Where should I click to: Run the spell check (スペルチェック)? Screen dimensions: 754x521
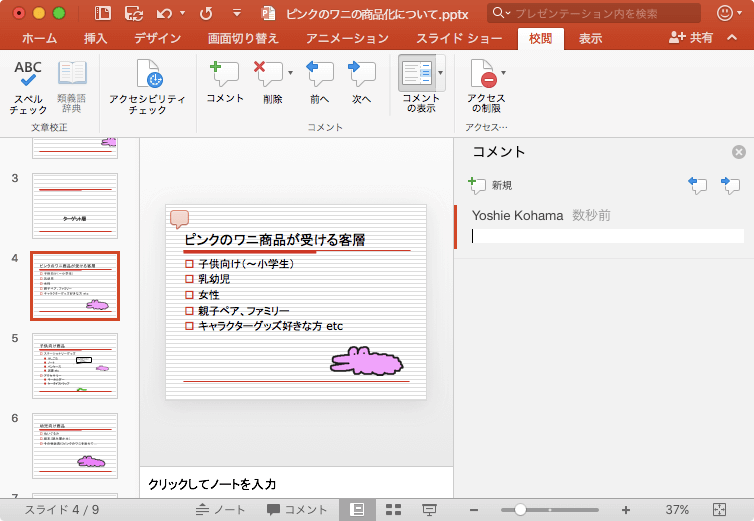click(28, 87)
